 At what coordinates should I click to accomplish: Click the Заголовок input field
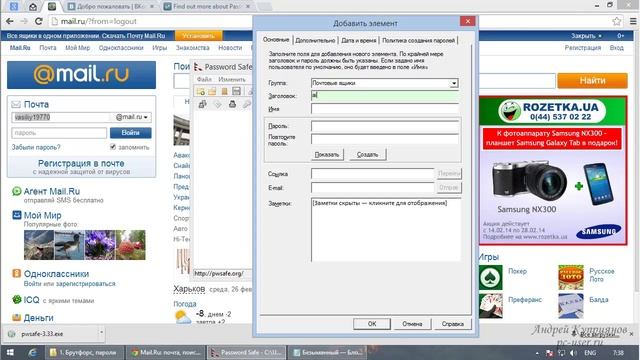(x=384, y=96)
